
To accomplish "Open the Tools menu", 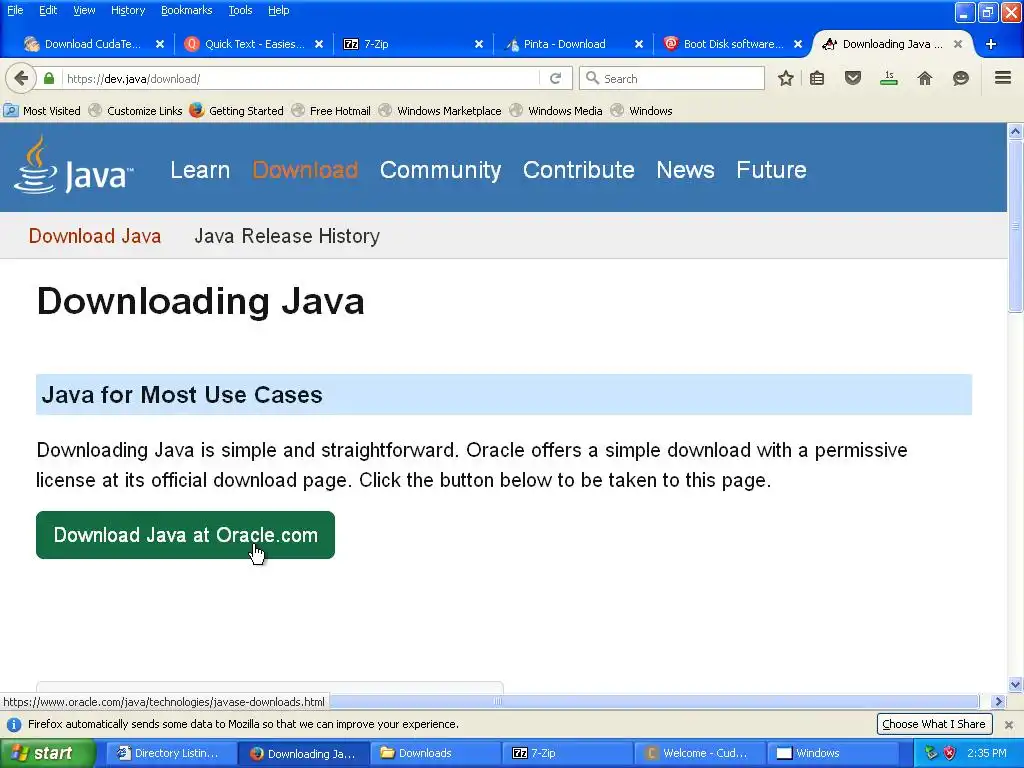I will point(240,10).
